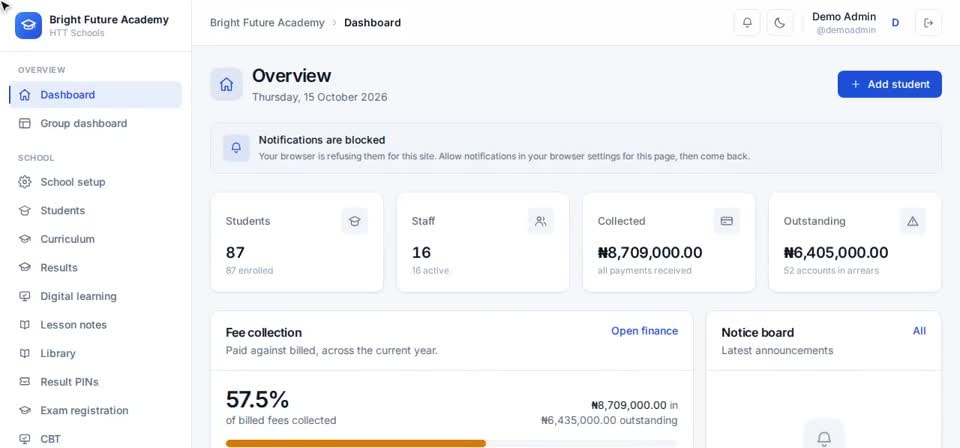Screen dimensions: 960x448
Task: Click the Curriculum icon in the sidebar
Action: 24,239
